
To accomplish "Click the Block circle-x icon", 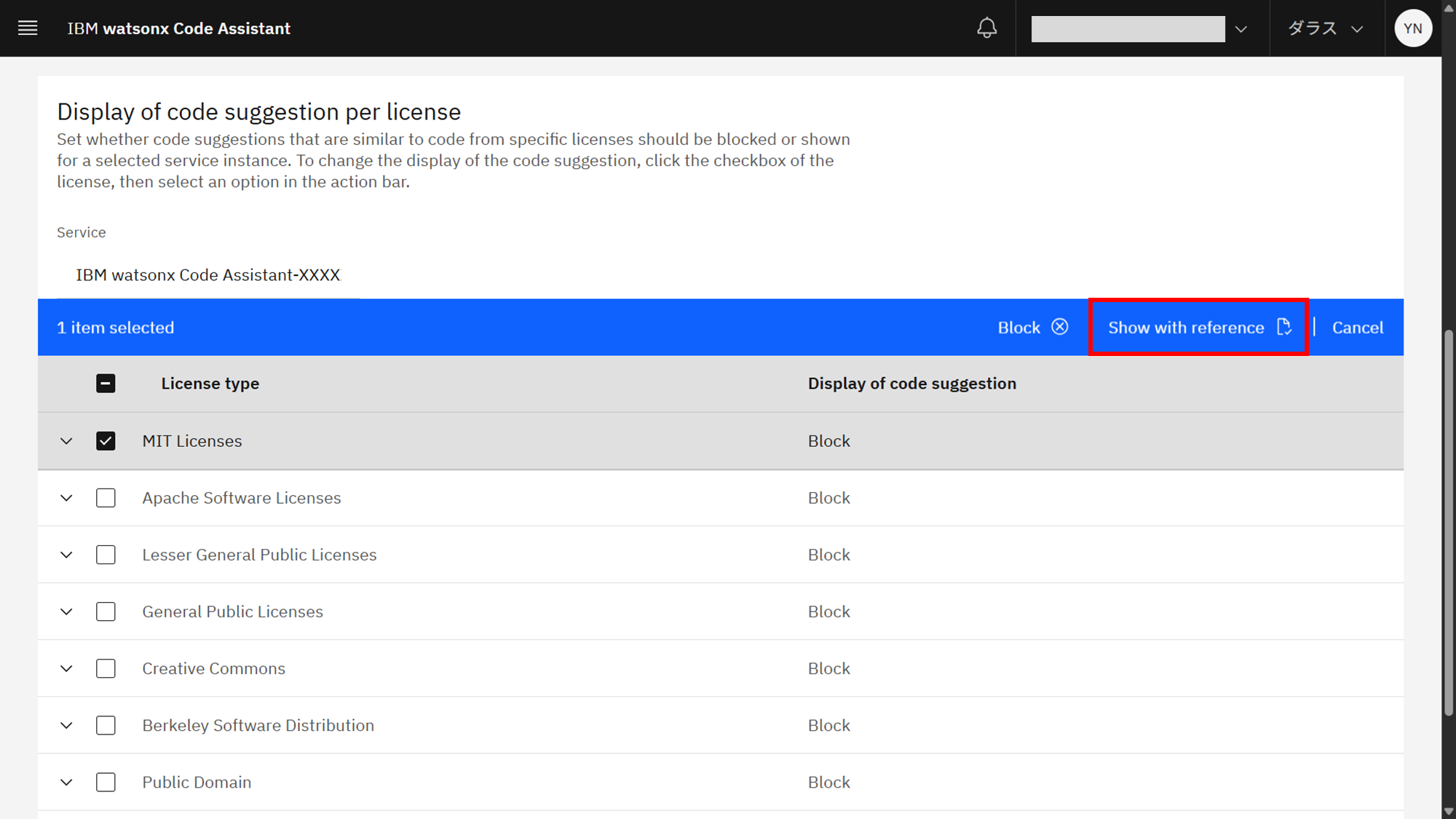I will [1060, 327].
